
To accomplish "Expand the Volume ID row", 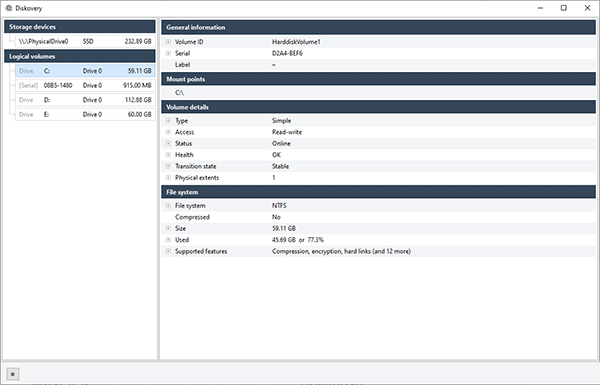I will (168, 42).
